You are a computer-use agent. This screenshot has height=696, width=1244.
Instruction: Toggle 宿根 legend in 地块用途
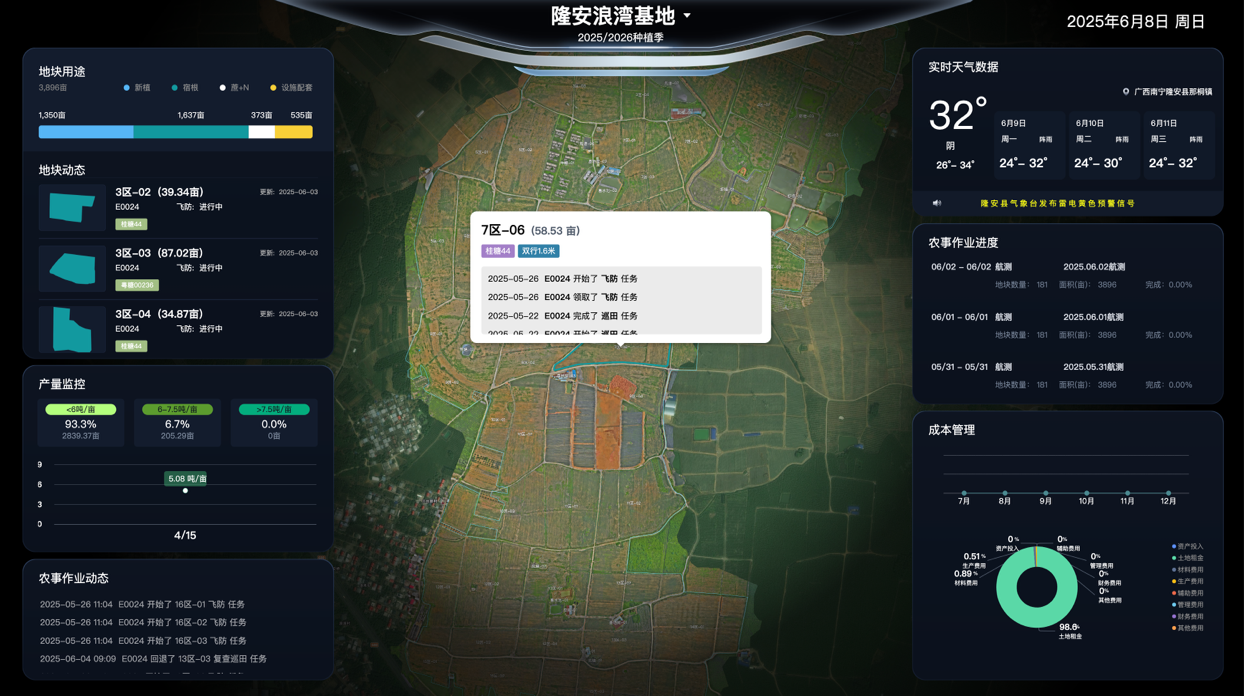point(185,88)
